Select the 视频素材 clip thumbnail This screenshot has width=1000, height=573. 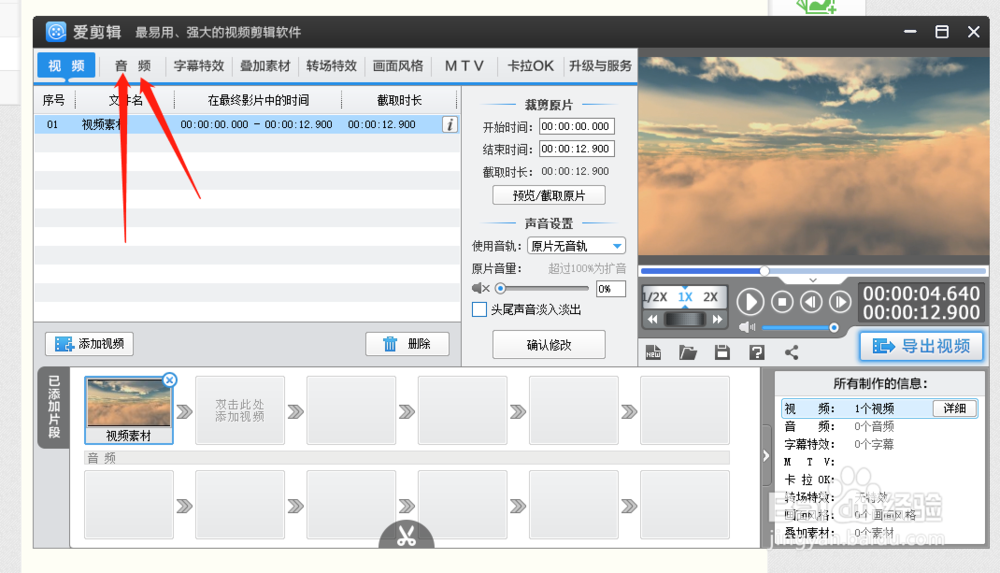tap(129, 410)
